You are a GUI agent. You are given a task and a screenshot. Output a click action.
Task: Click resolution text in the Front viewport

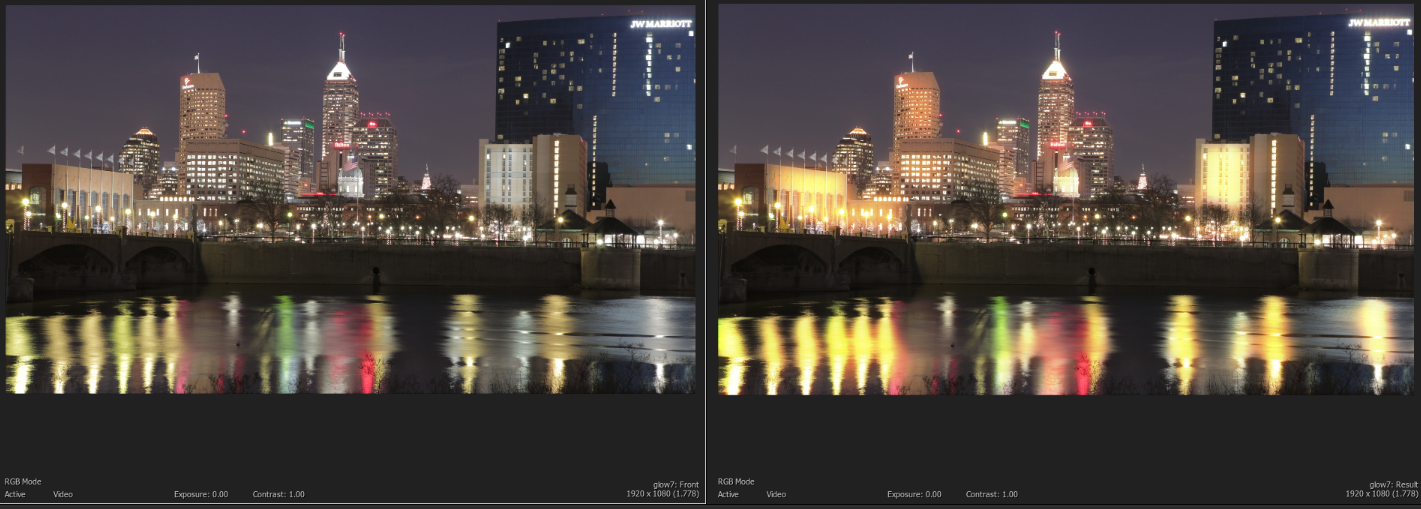pos(662,494)
